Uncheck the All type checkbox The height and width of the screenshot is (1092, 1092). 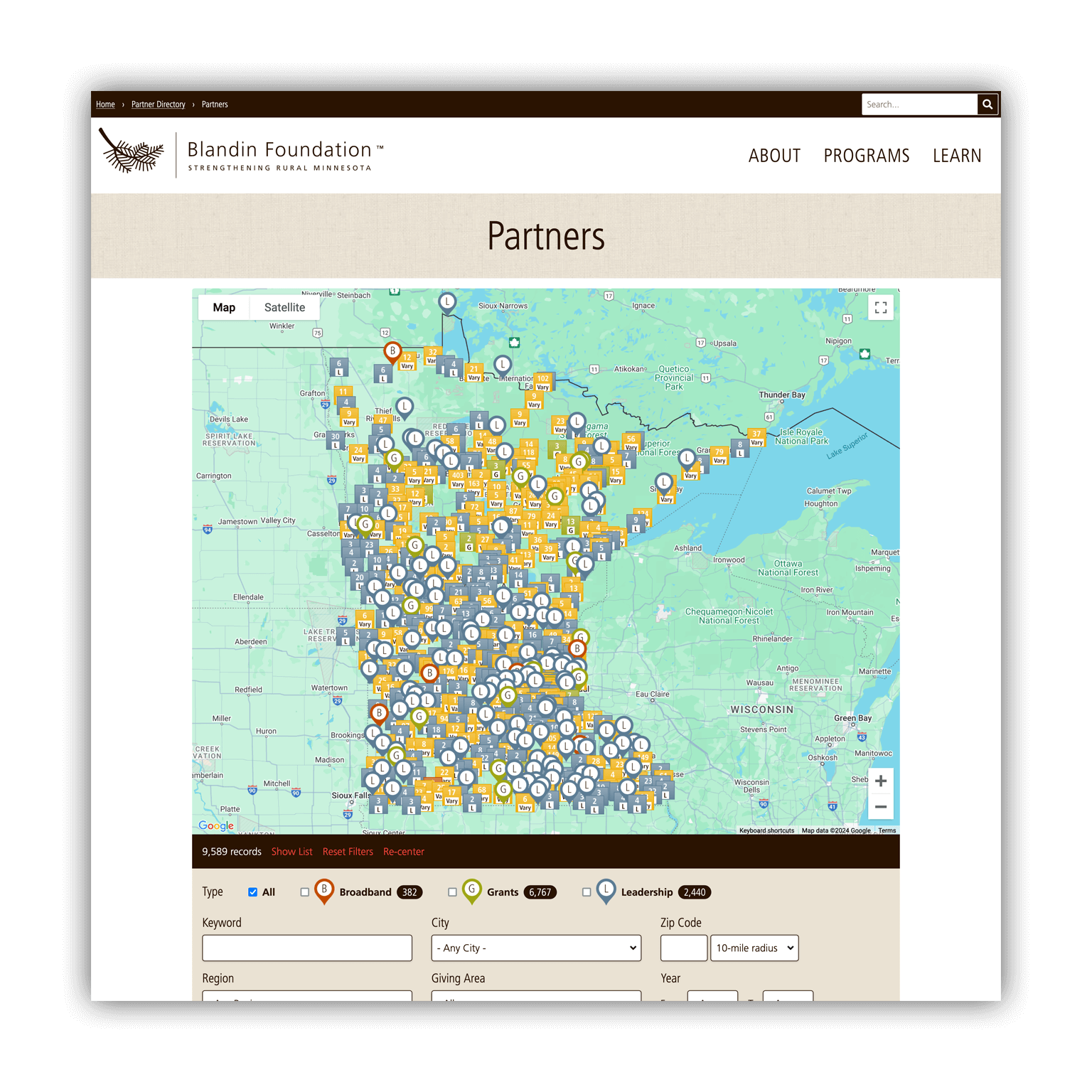coord(252,892)
